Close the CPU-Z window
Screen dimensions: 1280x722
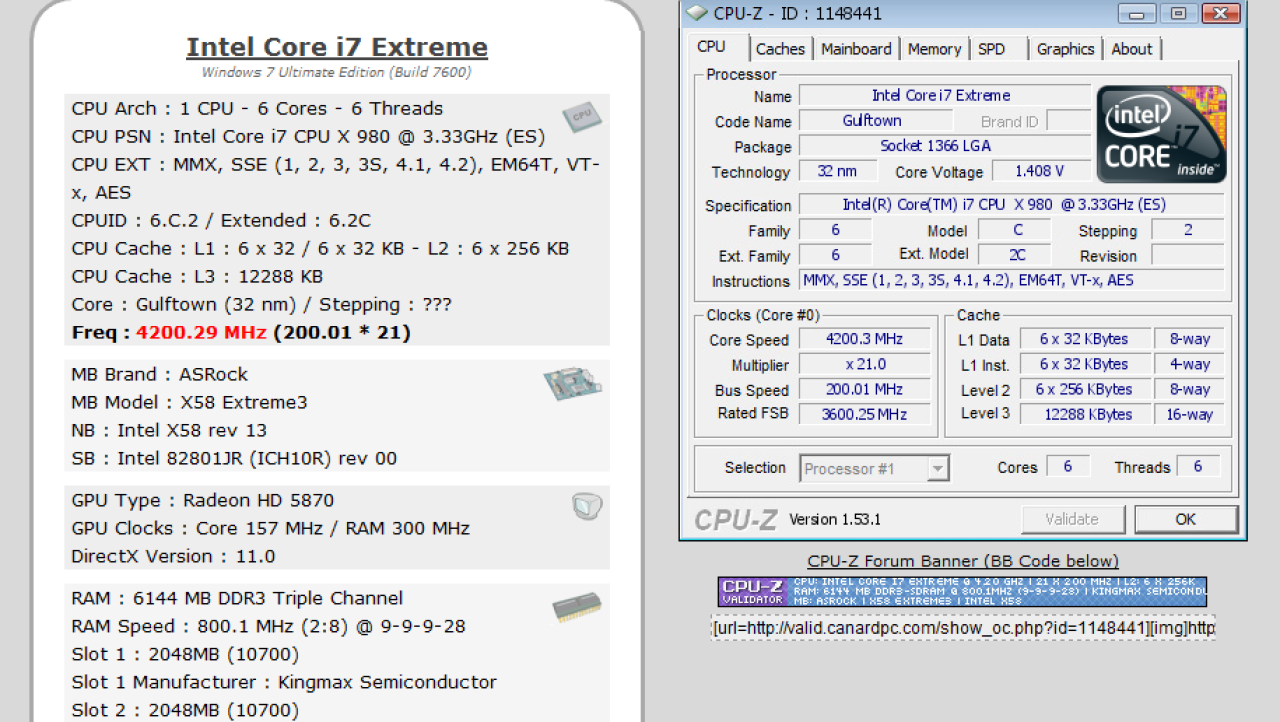pyautogui.click(x=1221, y=13)
